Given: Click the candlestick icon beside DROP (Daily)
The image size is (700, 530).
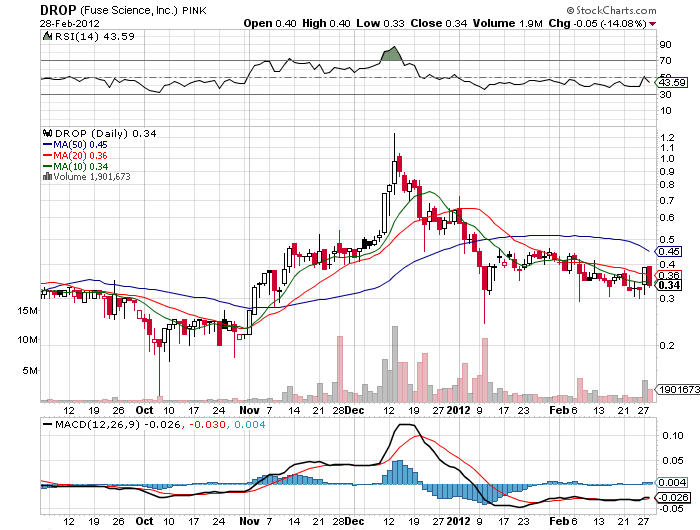Looking at the screenshot, I should pos(47,133).
